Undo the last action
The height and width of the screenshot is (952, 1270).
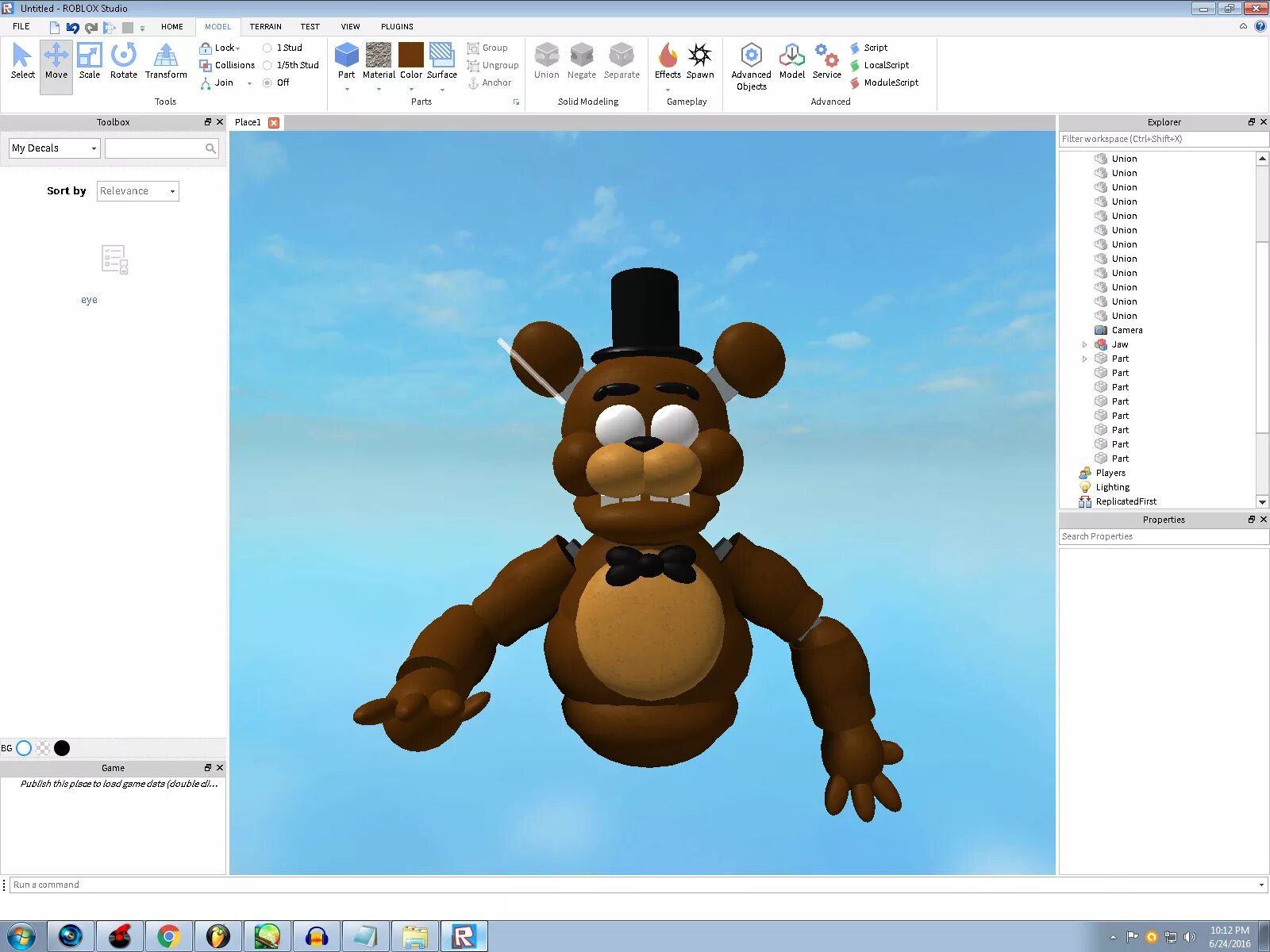coord(72,27)
